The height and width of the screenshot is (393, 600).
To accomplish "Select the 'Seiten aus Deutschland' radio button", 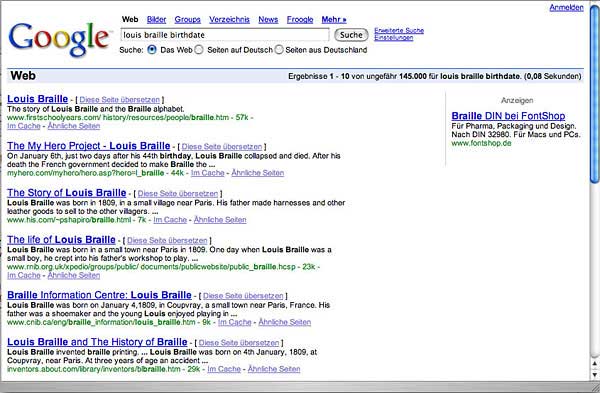I will 279,50.
